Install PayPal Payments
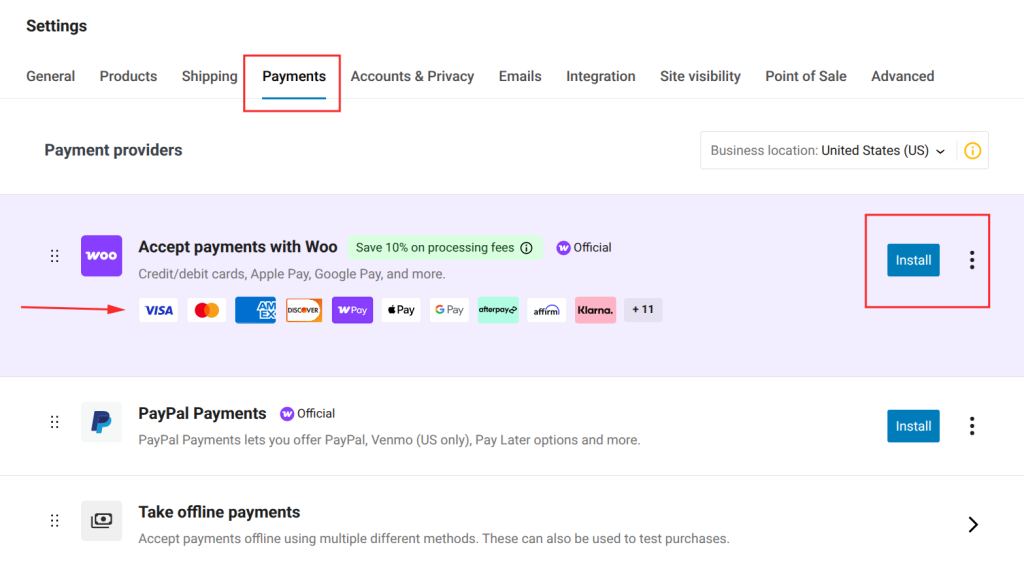This screenshot has width=1024, height=562. tap(913, 426)
